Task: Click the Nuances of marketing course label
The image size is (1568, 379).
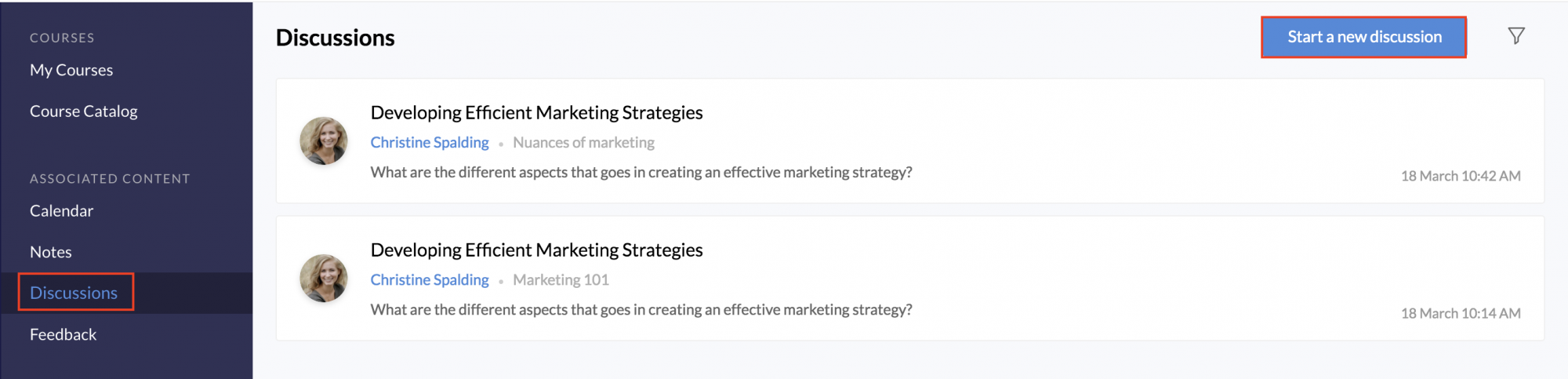Action: 584,143
